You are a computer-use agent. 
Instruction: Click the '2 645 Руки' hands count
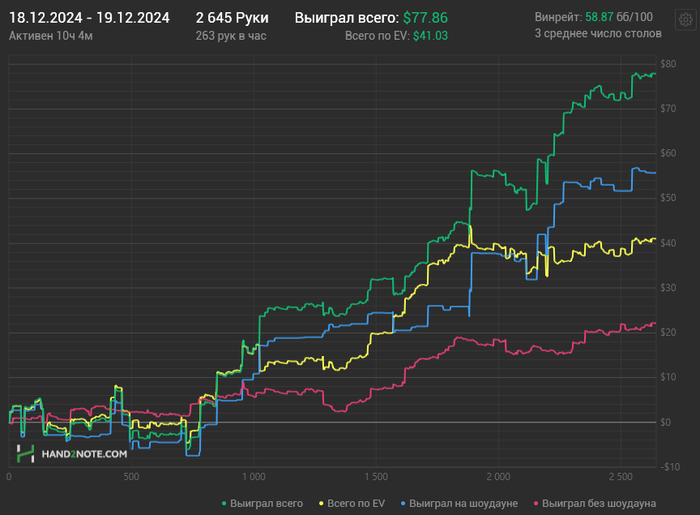pos(232,18)
